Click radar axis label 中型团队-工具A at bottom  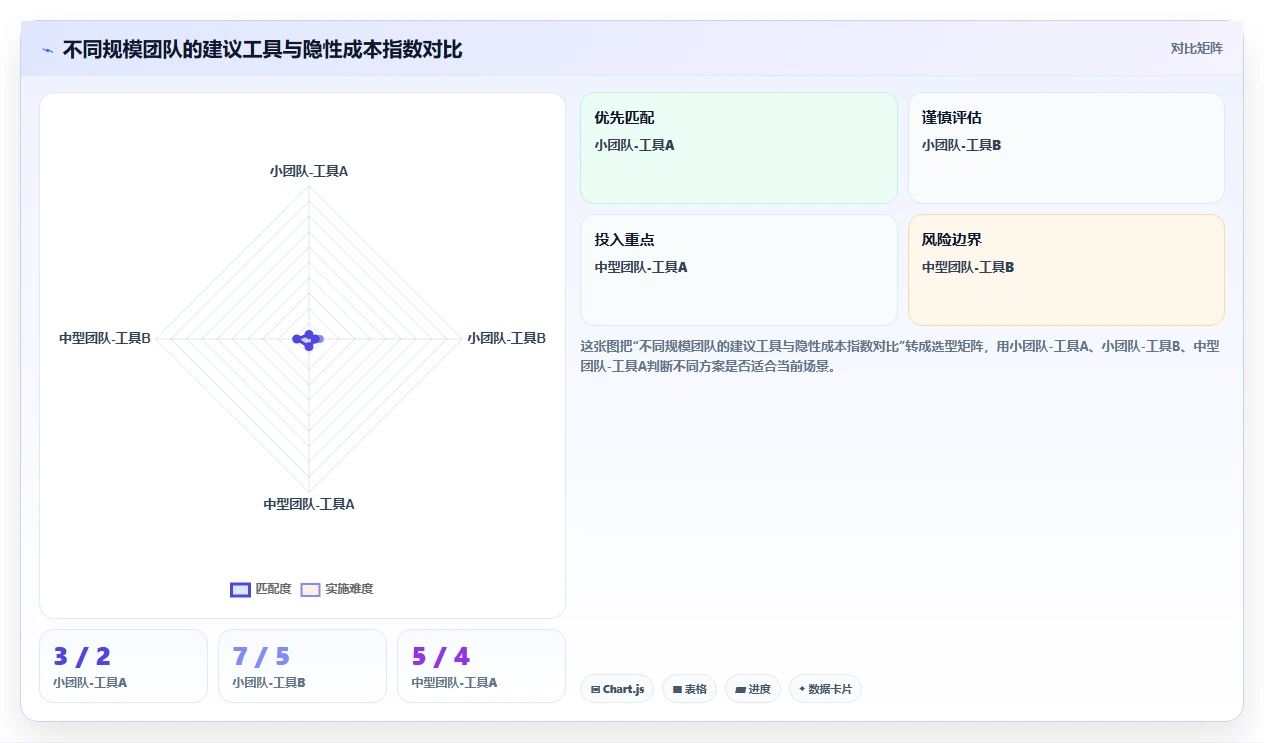[309, 504]
